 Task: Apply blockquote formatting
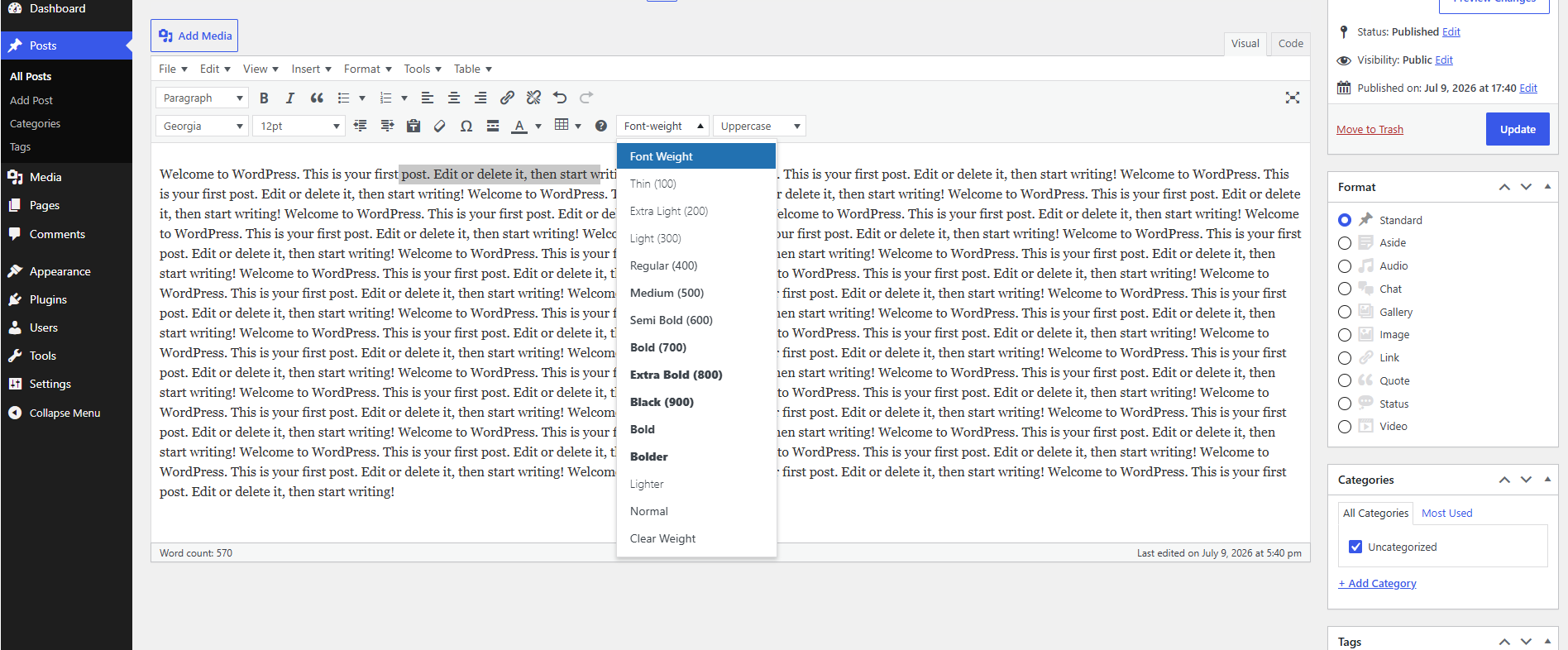coord(317,98)
